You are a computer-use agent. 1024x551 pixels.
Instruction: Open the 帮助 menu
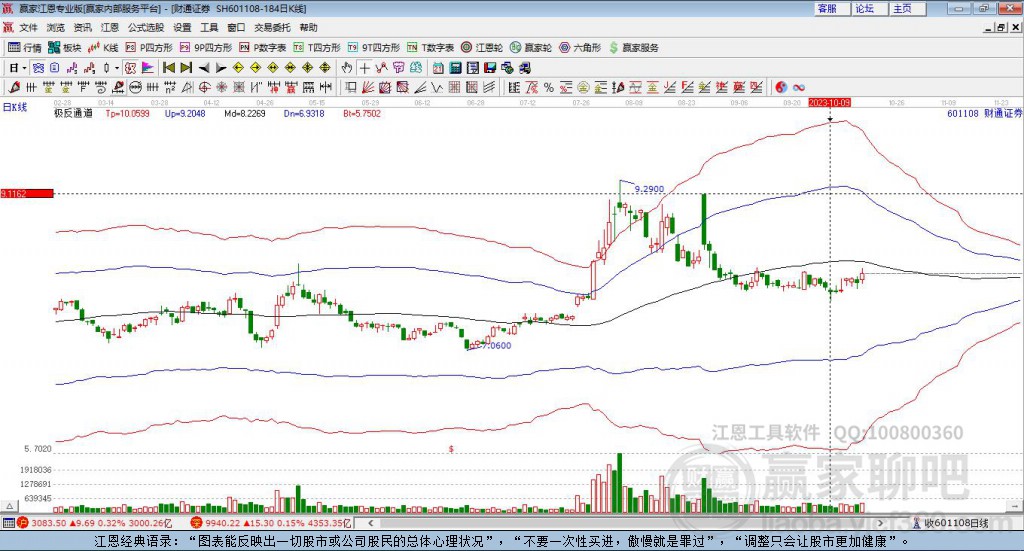click(308, 27)
